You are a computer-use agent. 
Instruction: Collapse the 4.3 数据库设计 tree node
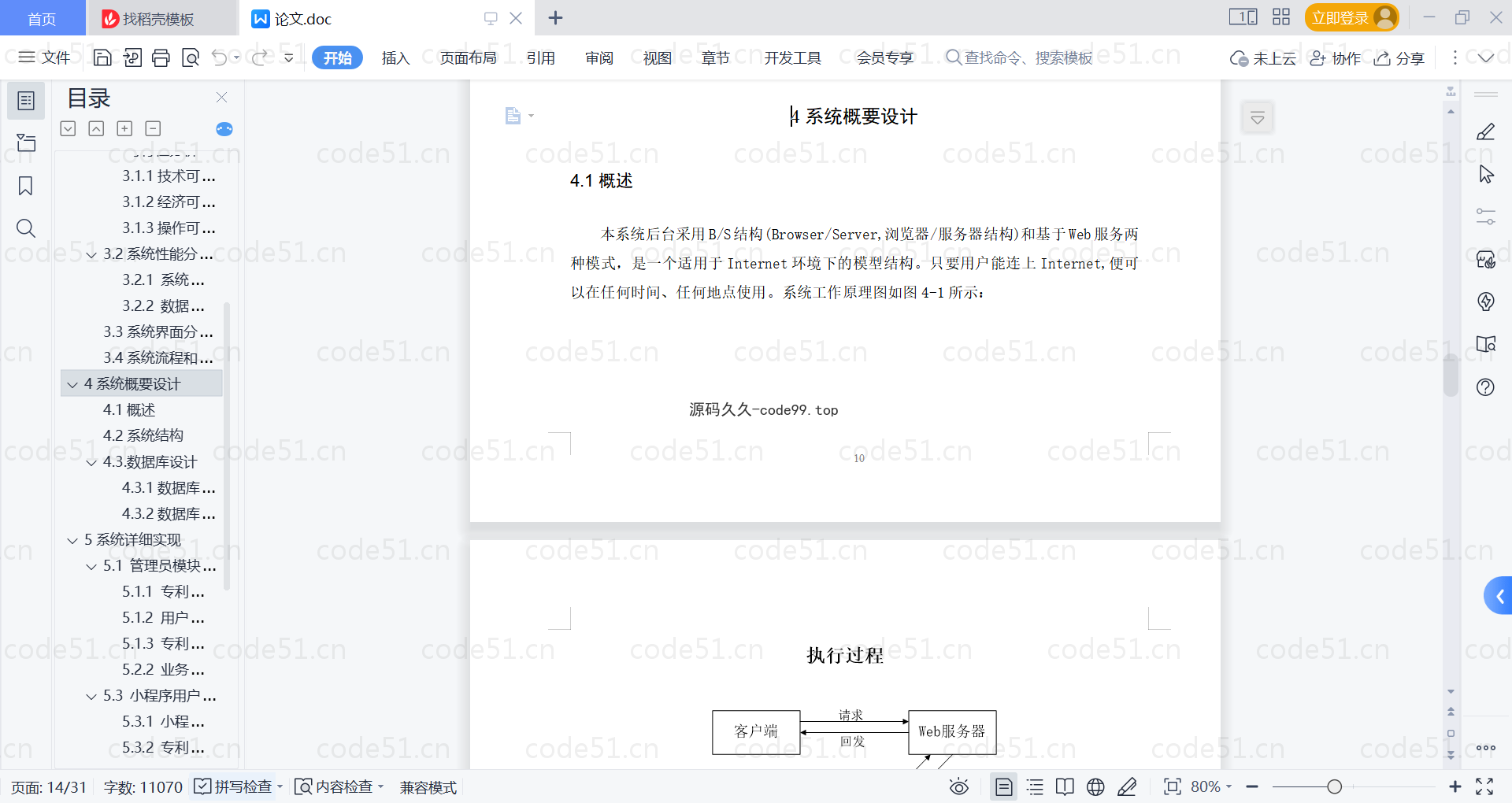pos(91,462)
